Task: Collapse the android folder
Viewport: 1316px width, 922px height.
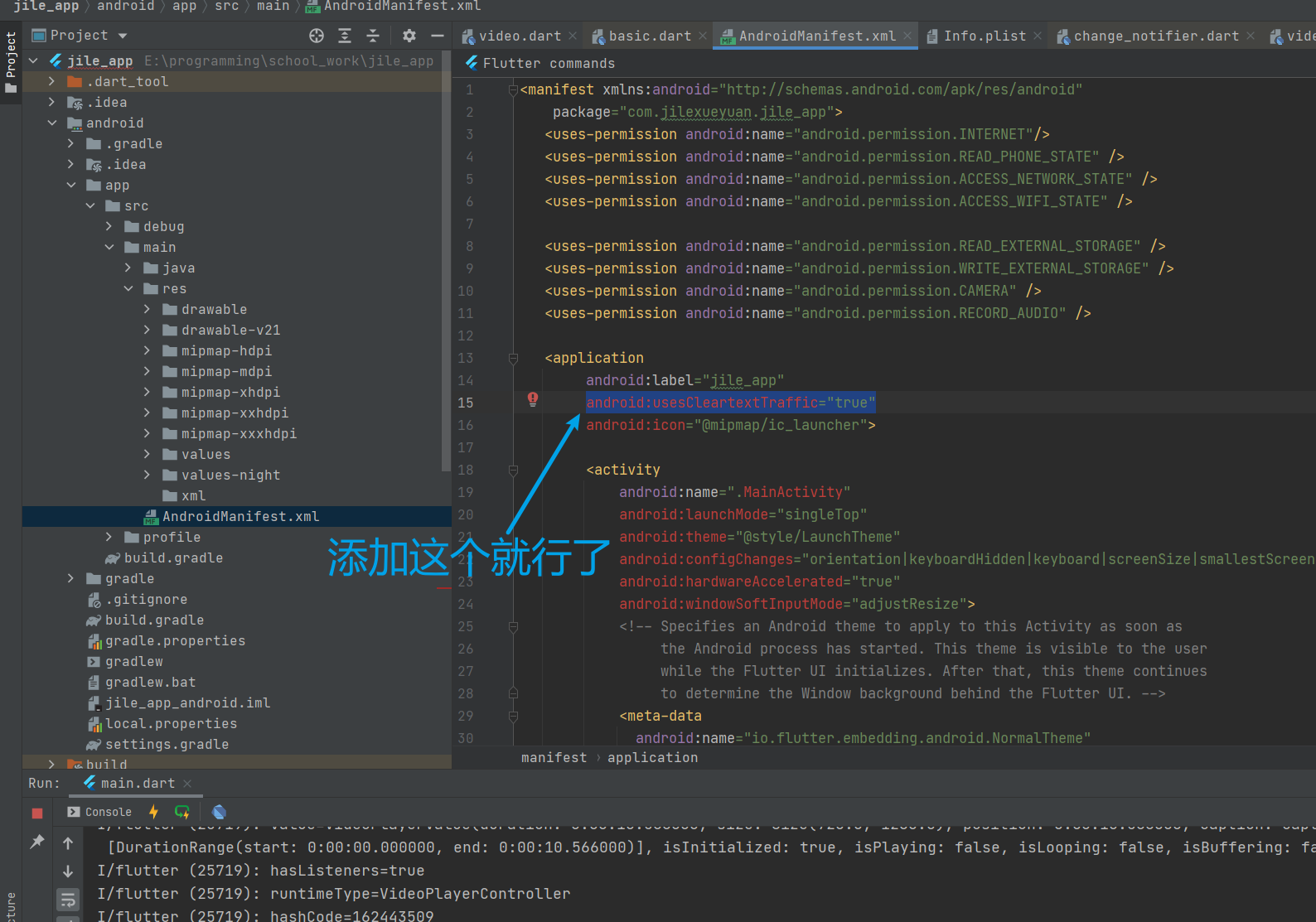Action: [x=52, y=123]
